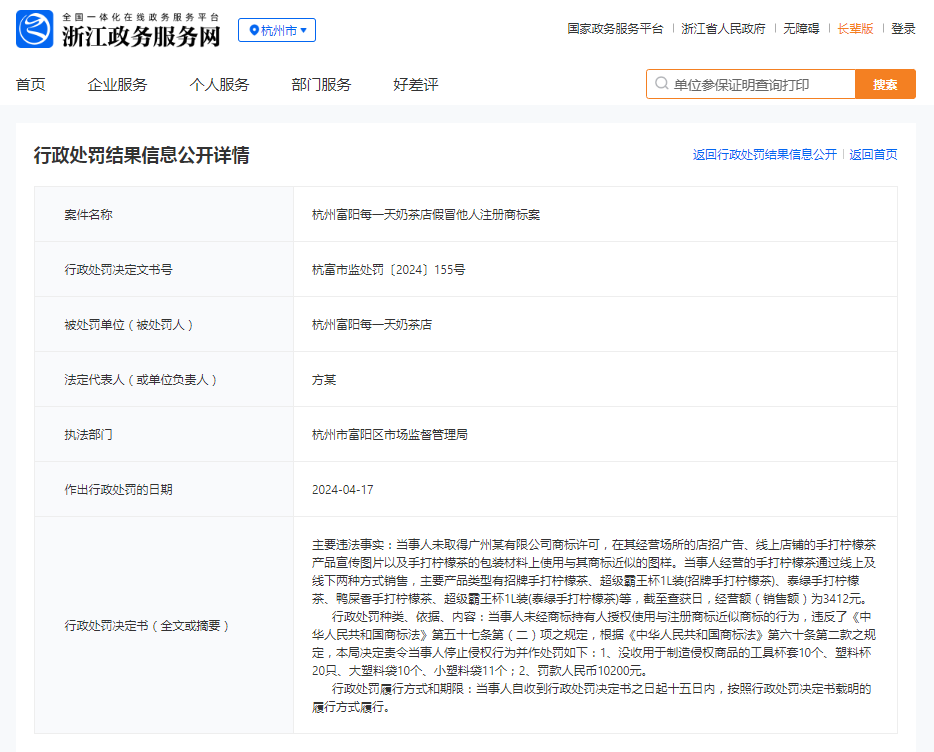Select the 个人服务 navigation item
Image resolution: width=934 pixels, height=752 pixels.
tap(219, 85)
